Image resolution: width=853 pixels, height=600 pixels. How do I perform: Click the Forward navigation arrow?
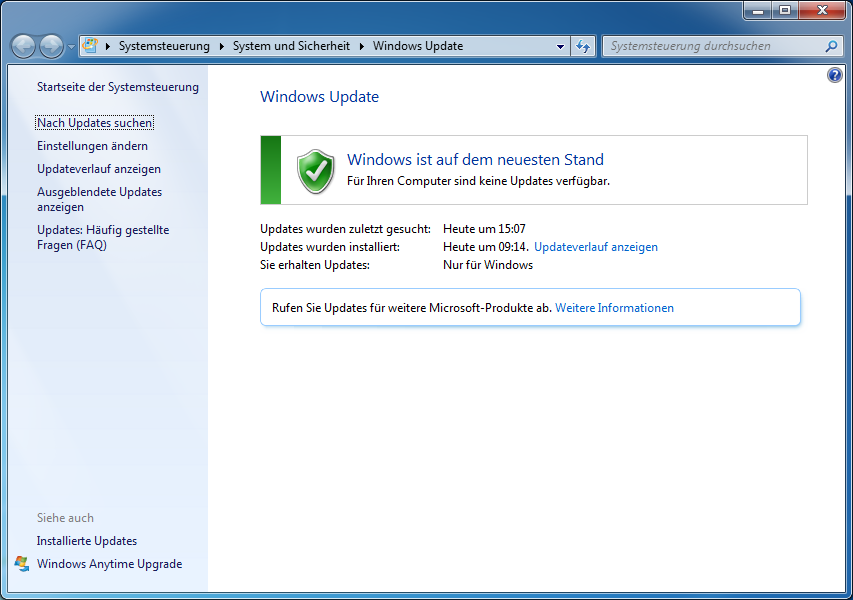[x=52, y=46]
